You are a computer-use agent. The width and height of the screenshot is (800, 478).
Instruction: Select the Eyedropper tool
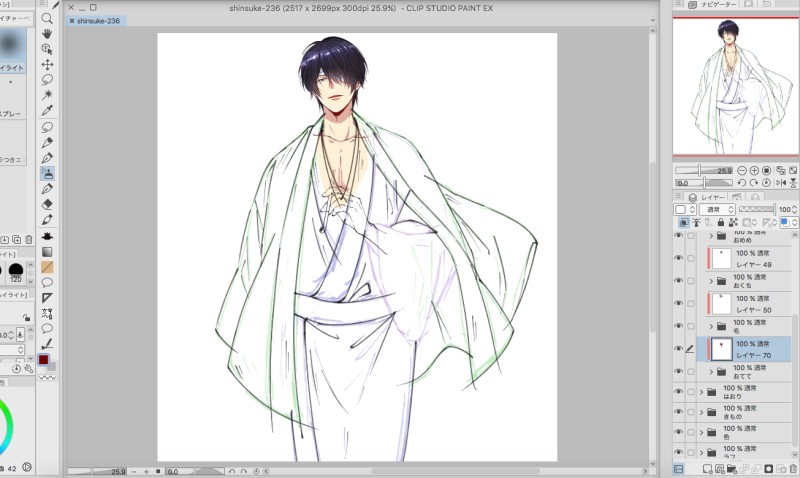47,110
